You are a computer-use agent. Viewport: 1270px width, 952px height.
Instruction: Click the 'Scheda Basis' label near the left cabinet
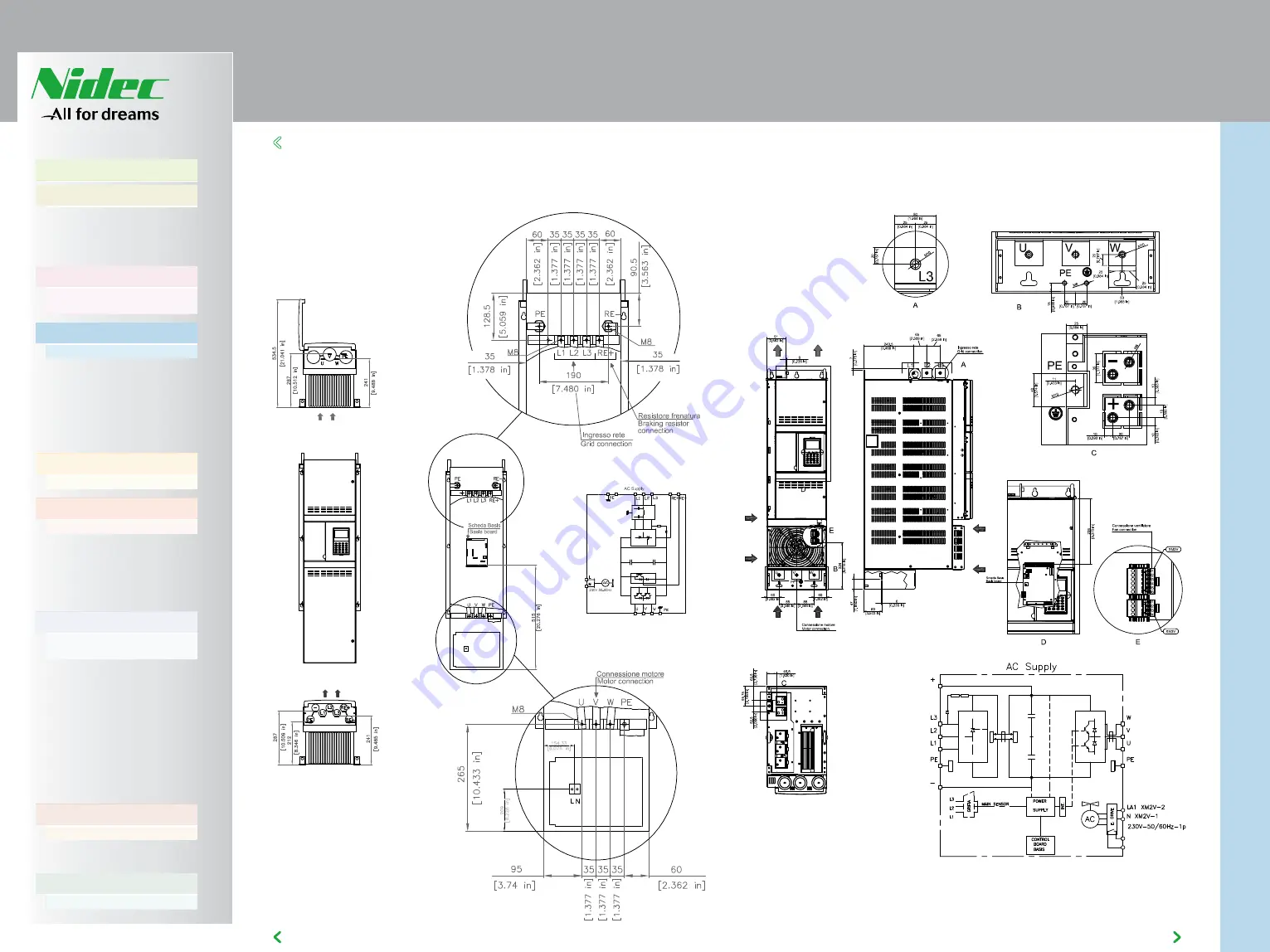pyautogui.click(x=484, y=526)
